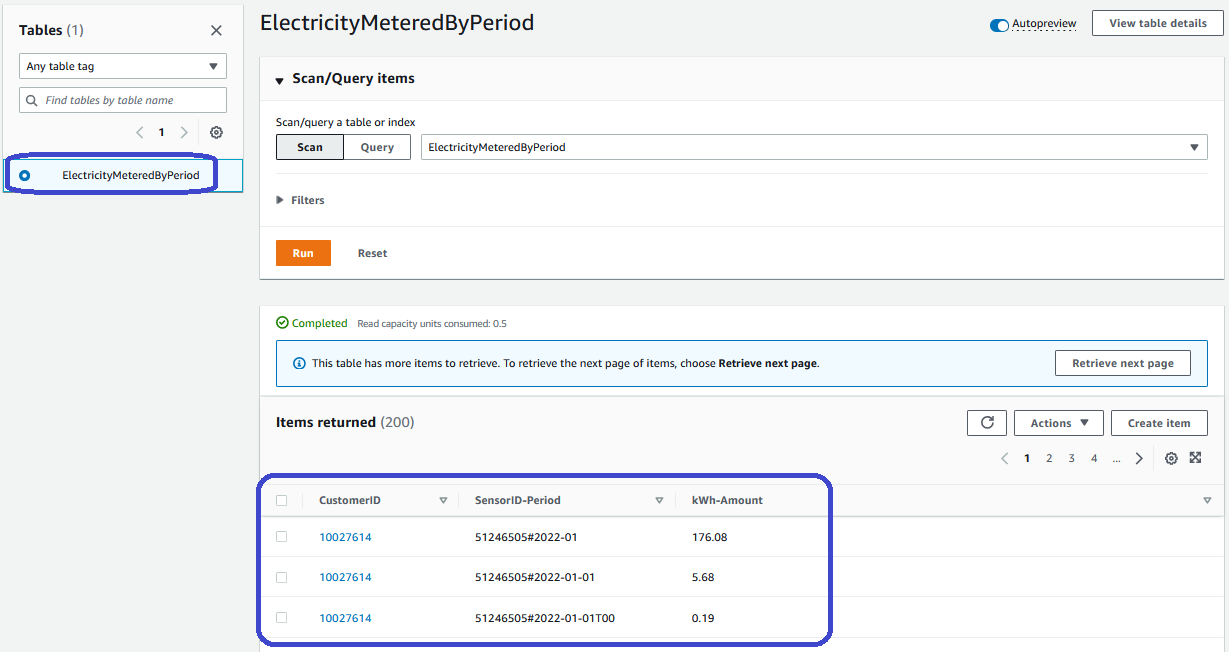
Task: Close the Tables side panel
Action: click(x=216, y=31)
